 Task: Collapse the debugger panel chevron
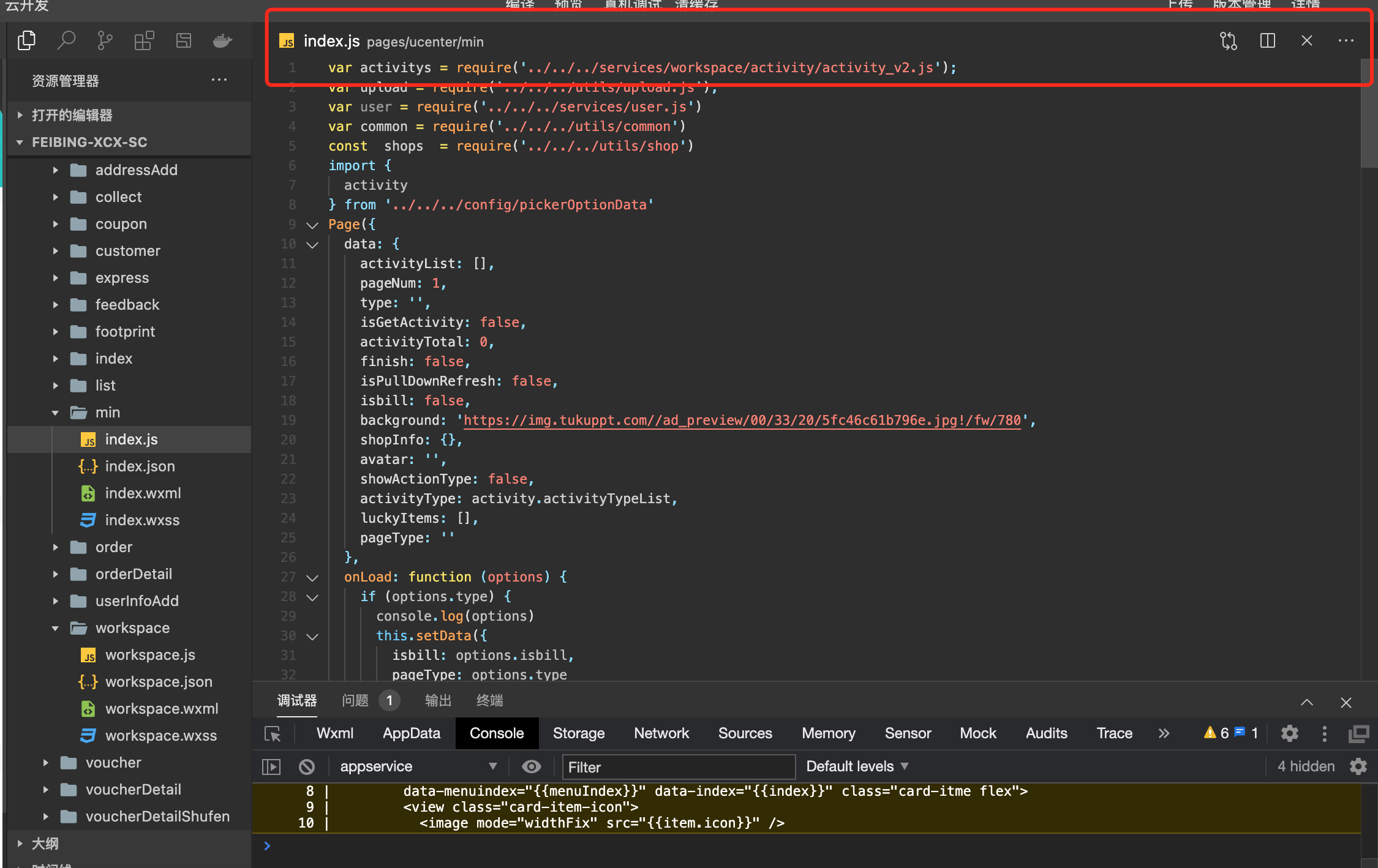[1306, 702]
